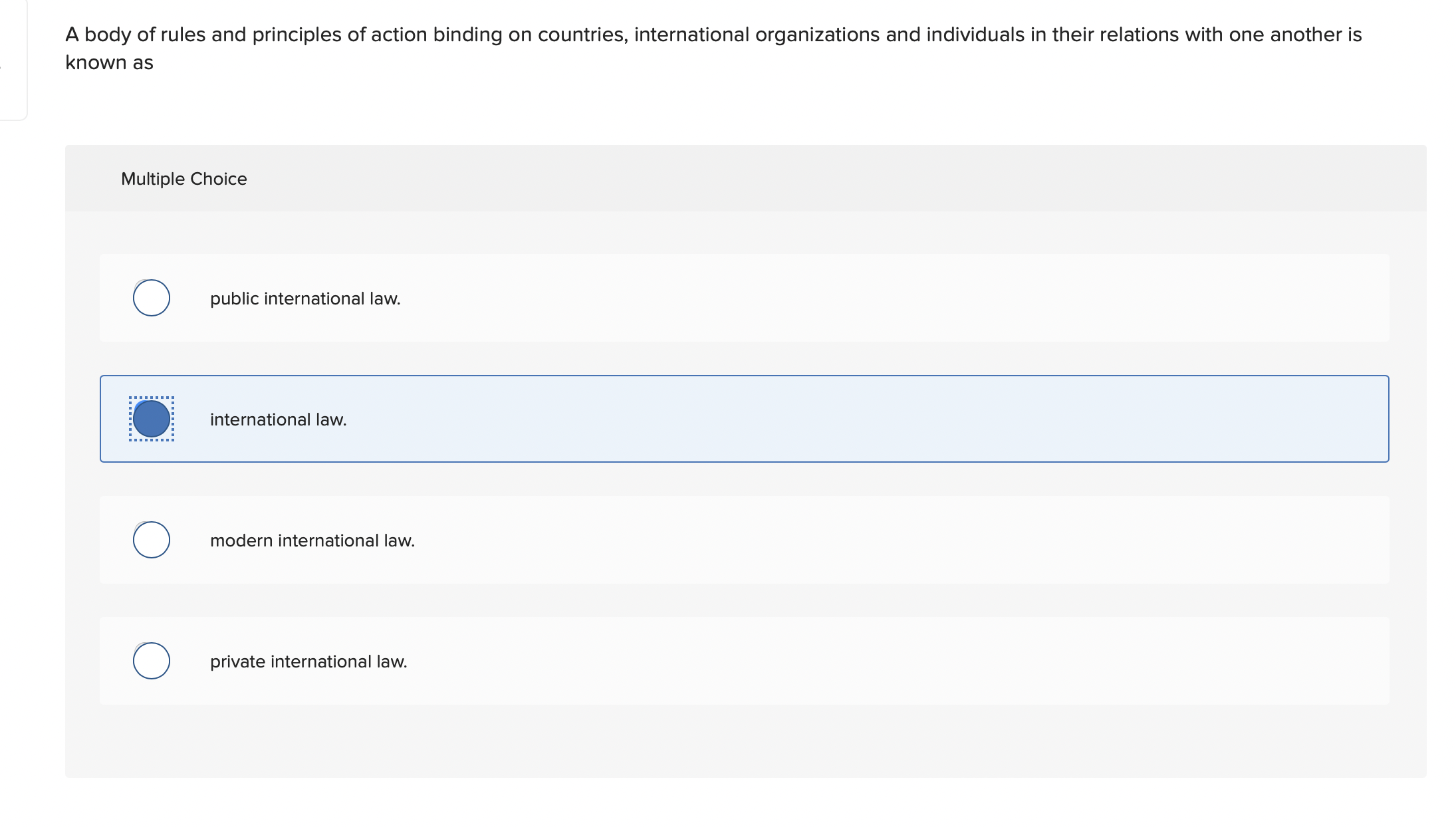Click the gray Multiple Choice header bar

point(798,179)
